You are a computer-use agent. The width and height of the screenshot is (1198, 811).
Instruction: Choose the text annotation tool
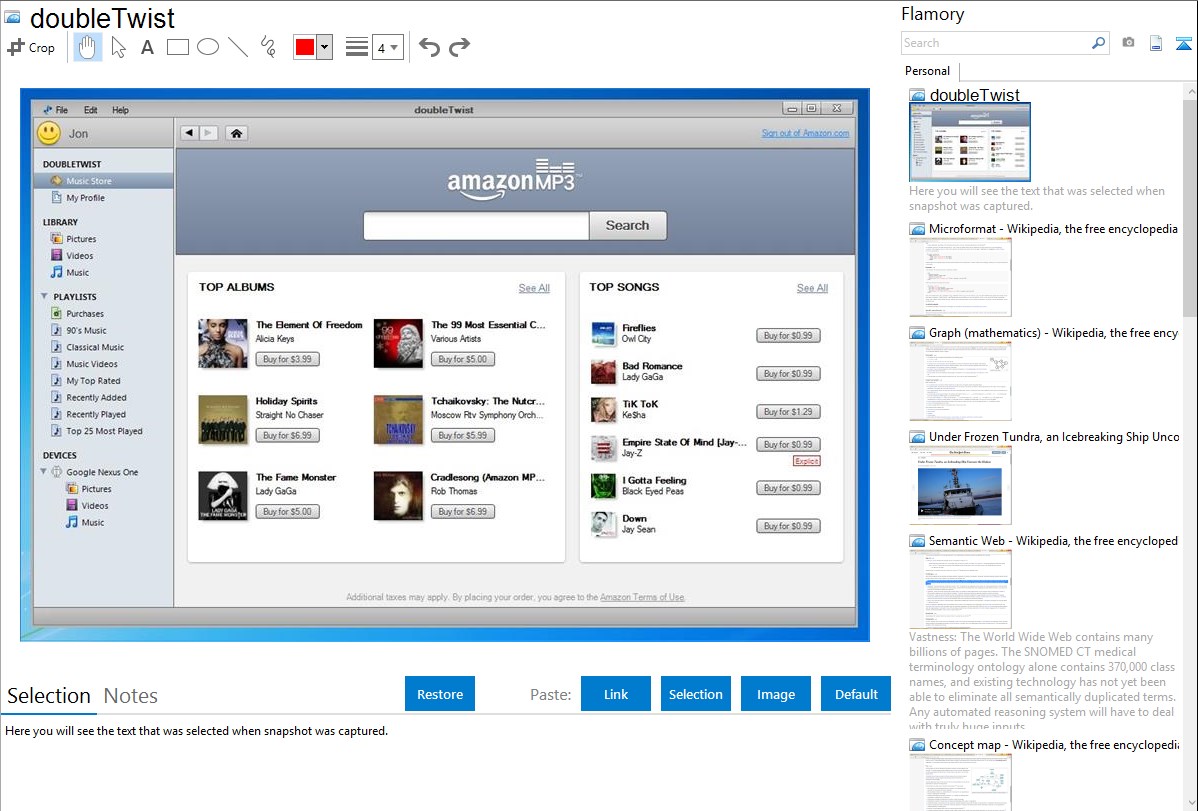pos(147,47)
